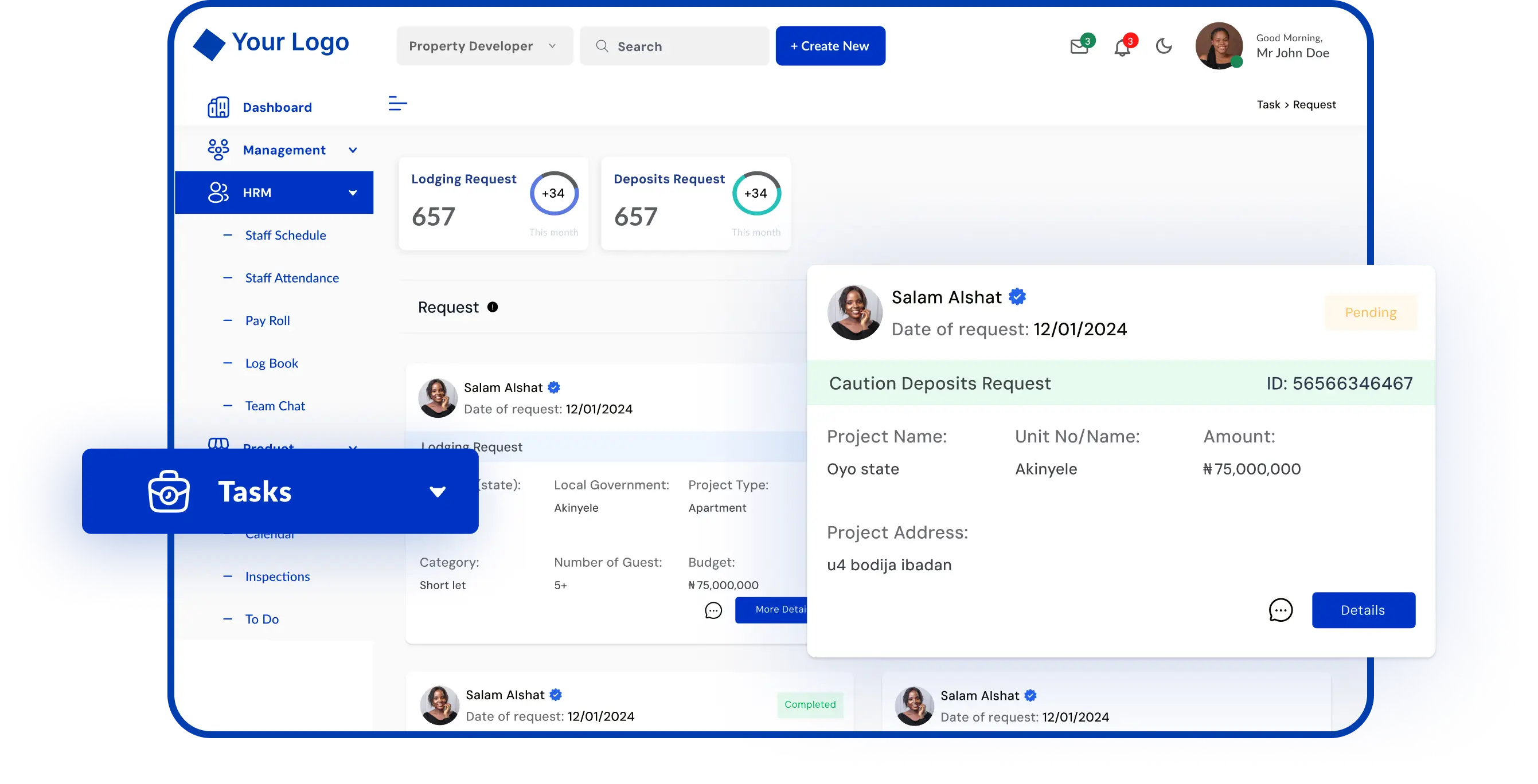Open the Lodging Request stats card

tap(493, 203)
